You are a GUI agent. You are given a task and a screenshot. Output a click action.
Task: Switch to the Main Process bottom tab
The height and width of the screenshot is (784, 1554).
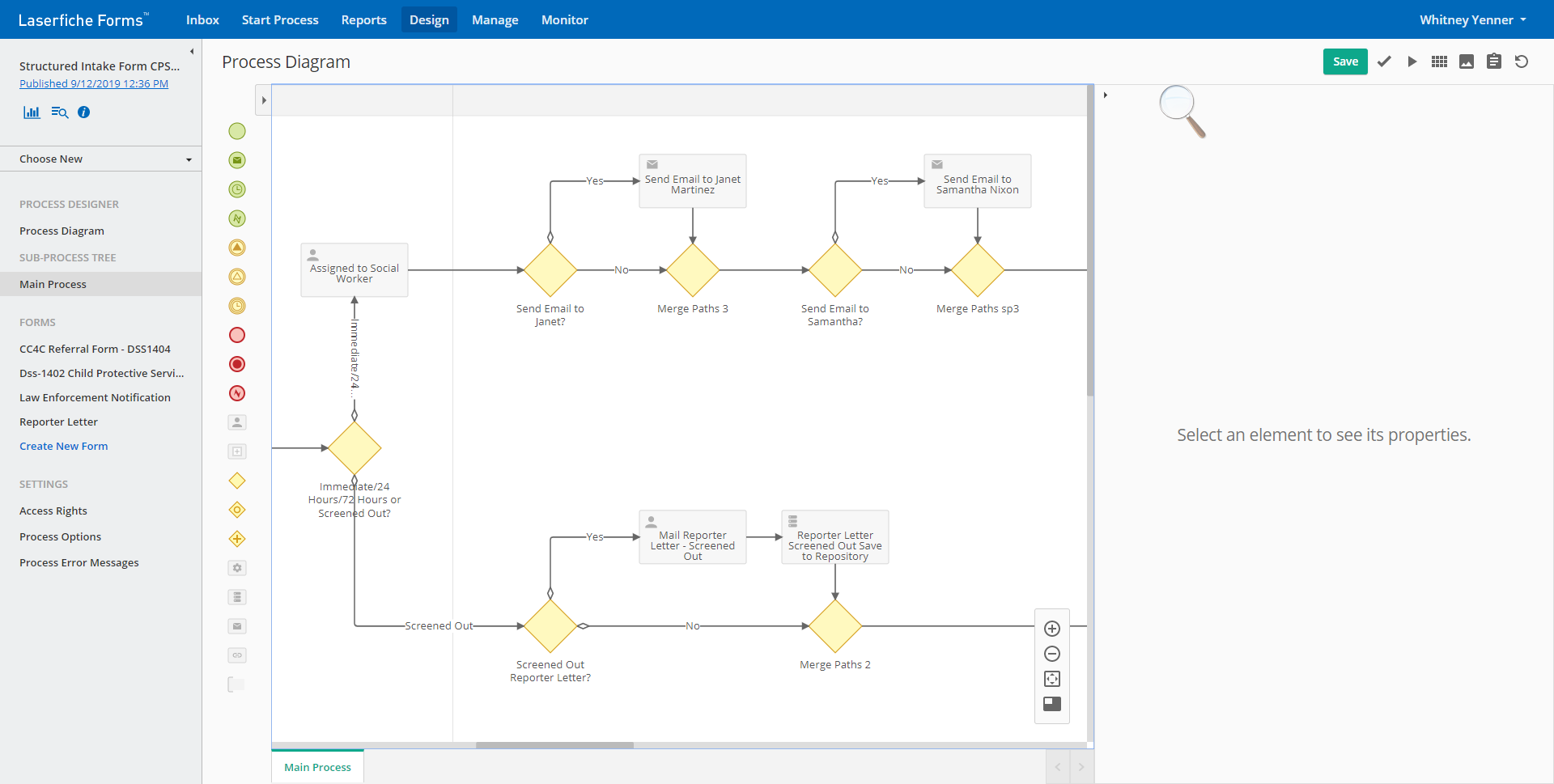coord(317,767)
